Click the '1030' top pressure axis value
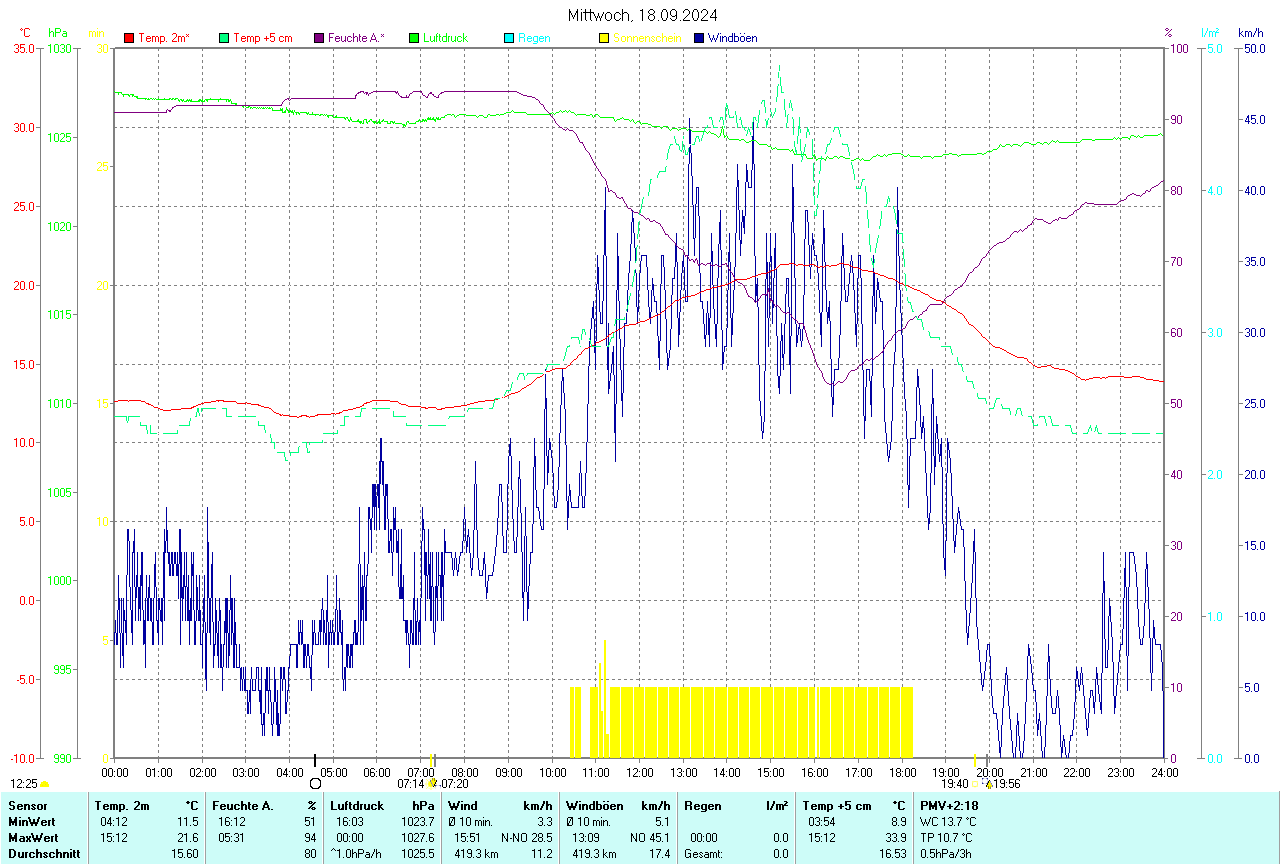The width and height of the screenshot is (1280, 864). coord(60,48)
